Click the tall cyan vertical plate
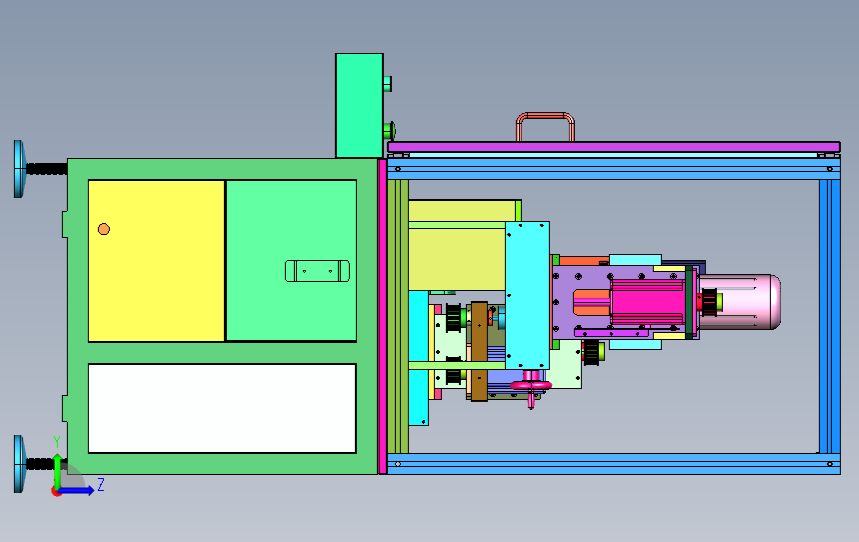The image size is (859, 542). [x=527, y=295]
